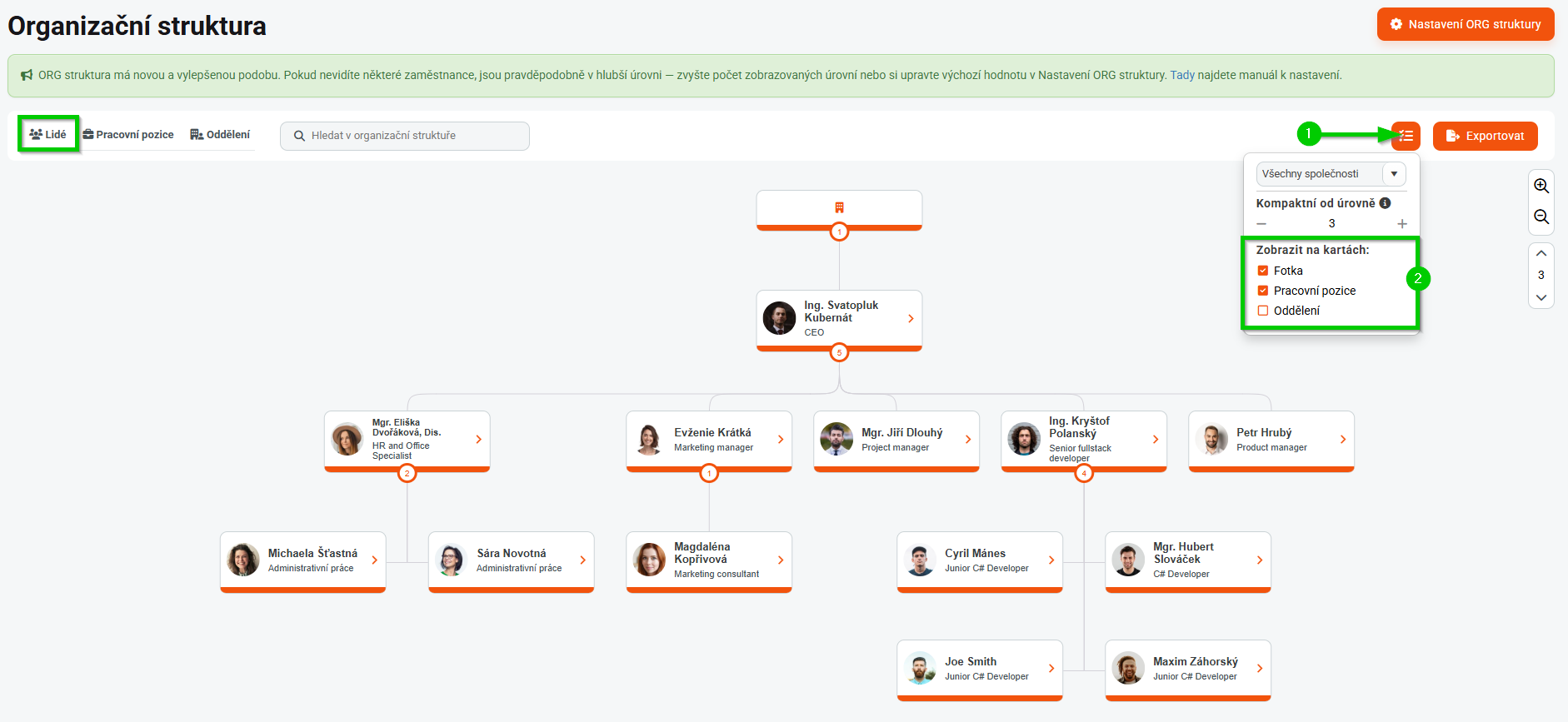Viewport: 1568px width, 722px height.
Task: Click the Exportovat button
Action: tap(1485, 136)
